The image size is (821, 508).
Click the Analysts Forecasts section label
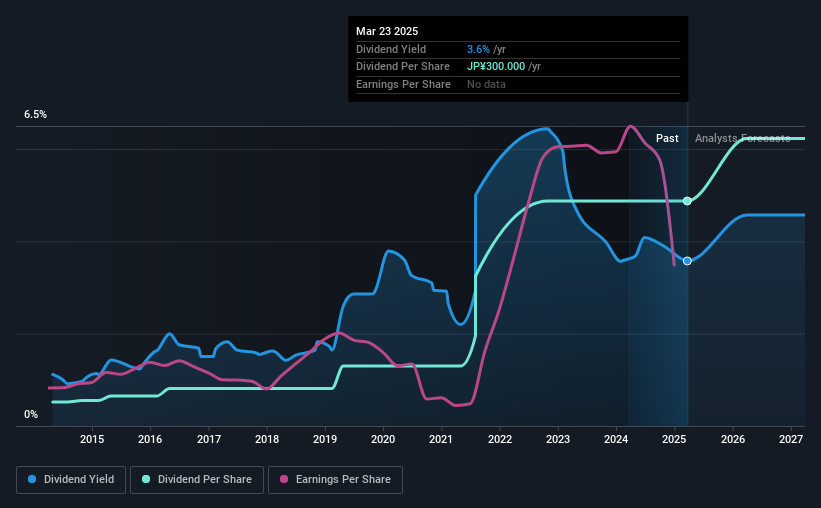tap(742, 138)
